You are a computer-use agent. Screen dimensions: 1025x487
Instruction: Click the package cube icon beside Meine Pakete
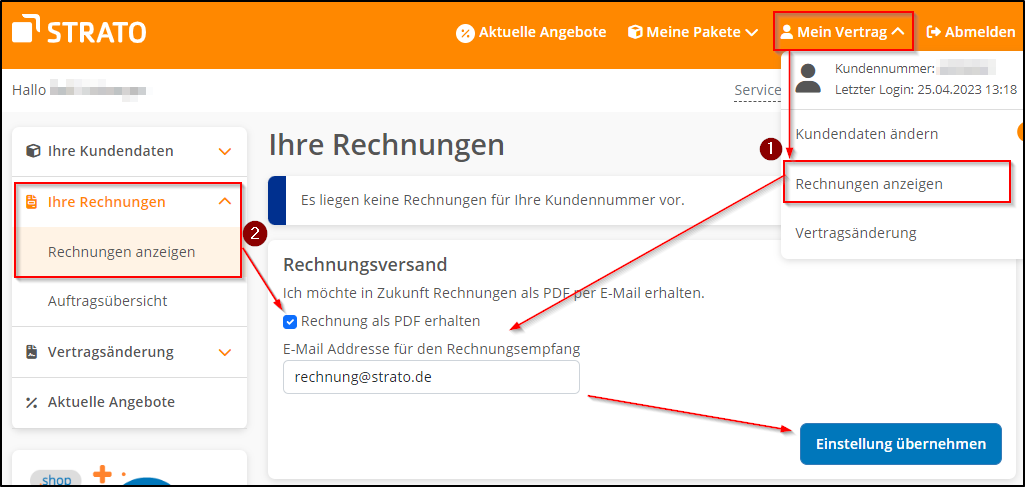click(635, 31)
